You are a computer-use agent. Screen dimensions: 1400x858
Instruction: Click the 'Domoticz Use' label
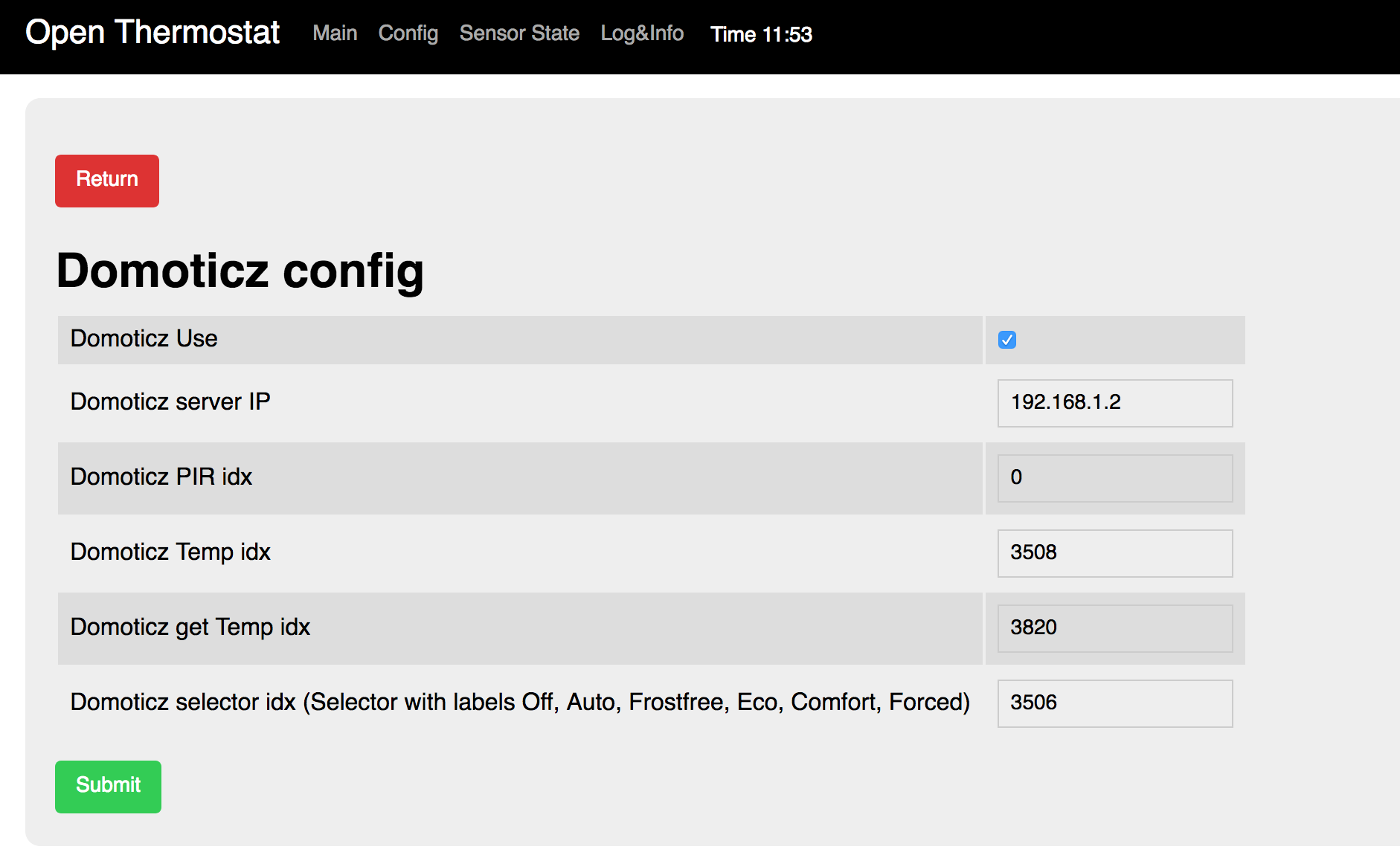click(x=144, y=339)
